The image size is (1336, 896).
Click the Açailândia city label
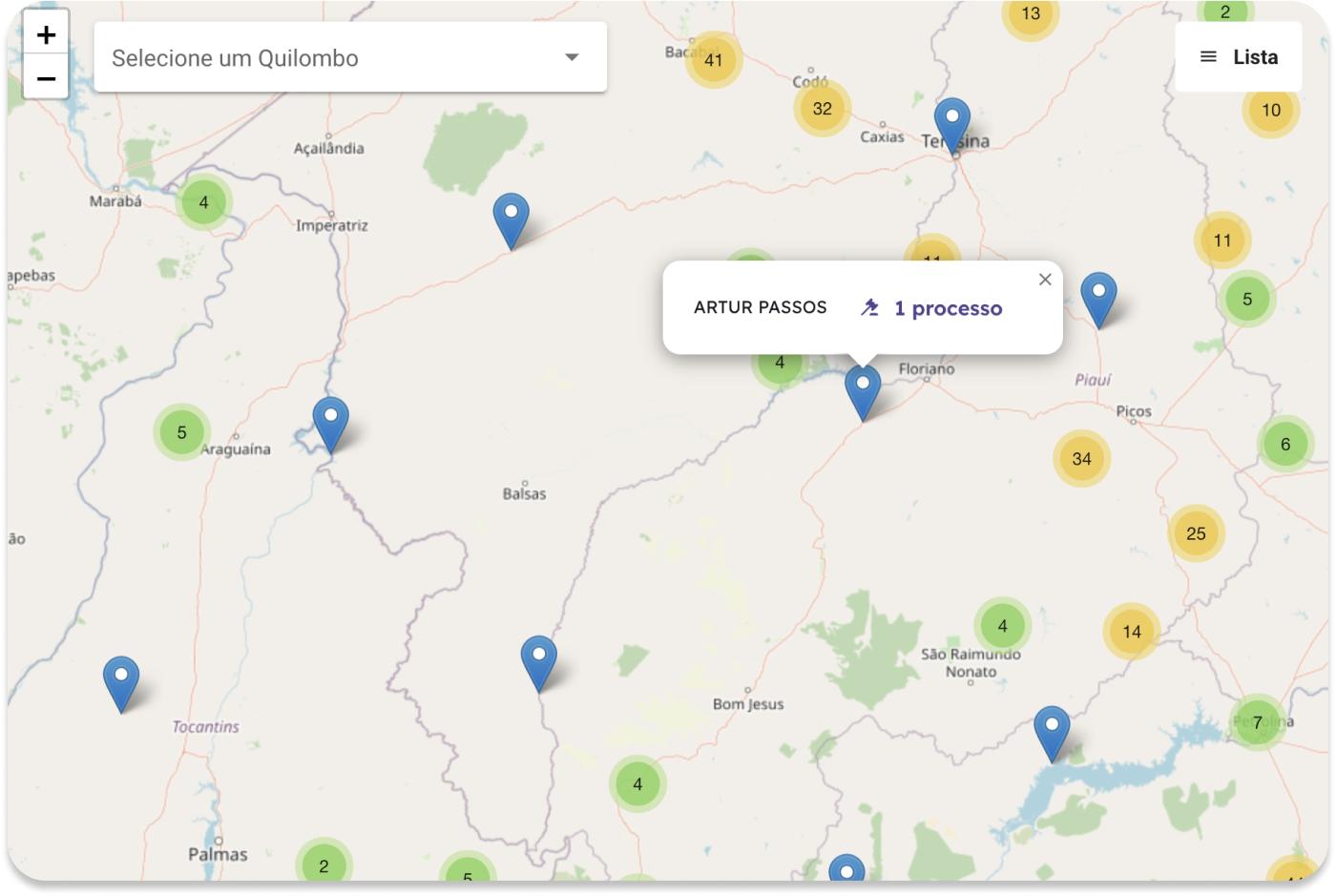click(x=328, y=148)
